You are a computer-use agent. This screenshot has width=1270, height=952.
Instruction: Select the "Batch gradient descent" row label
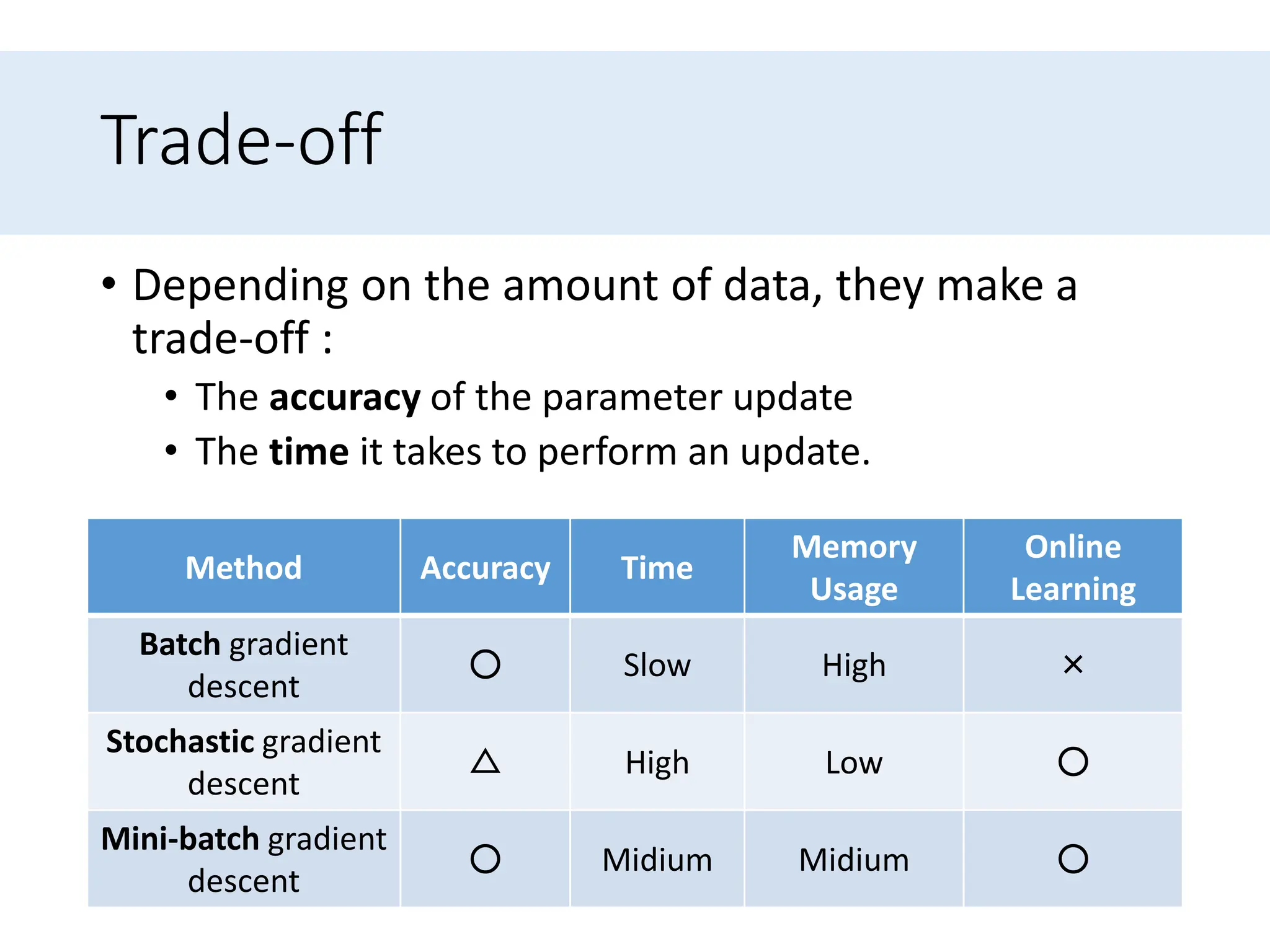tap(244, 664)
